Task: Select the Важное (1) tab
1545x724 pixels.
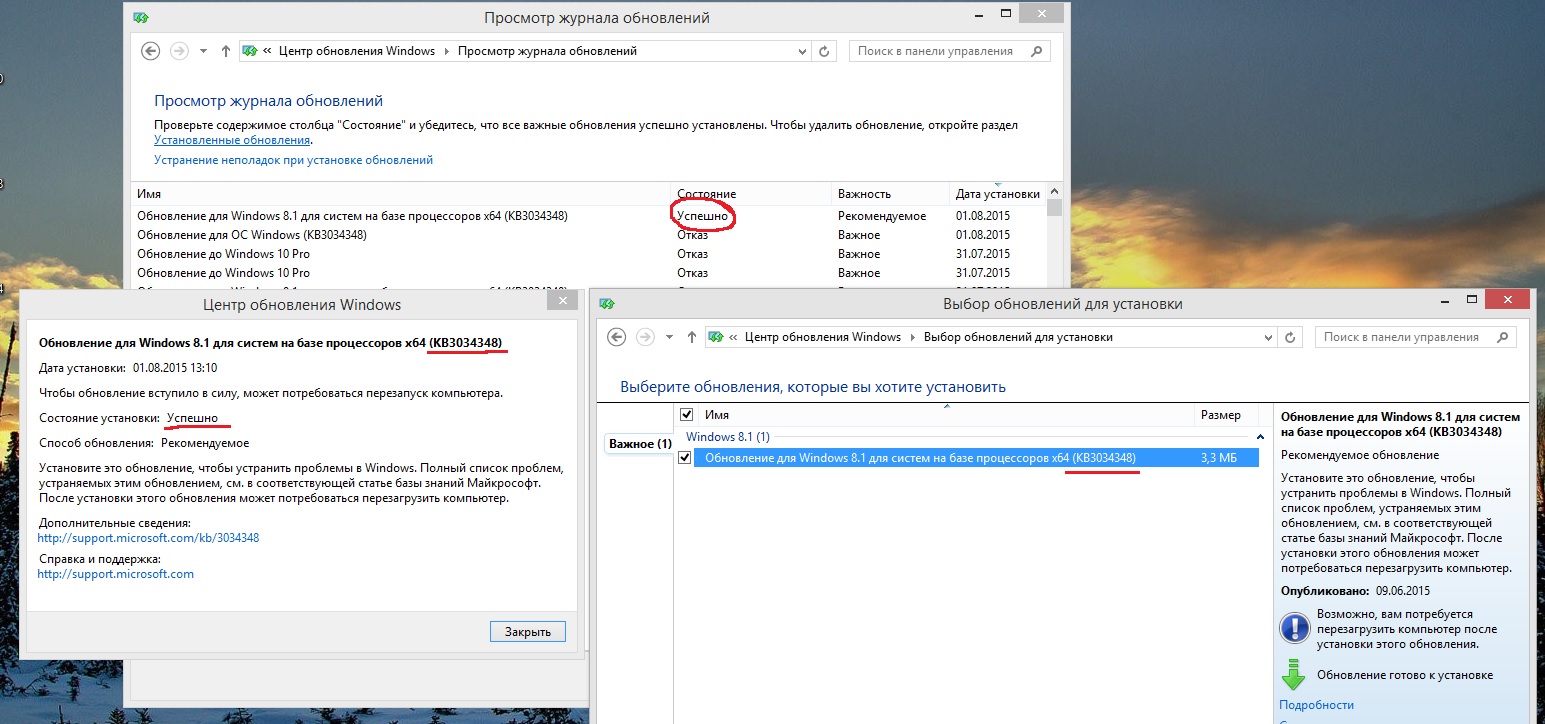Action: click(639, 443)
